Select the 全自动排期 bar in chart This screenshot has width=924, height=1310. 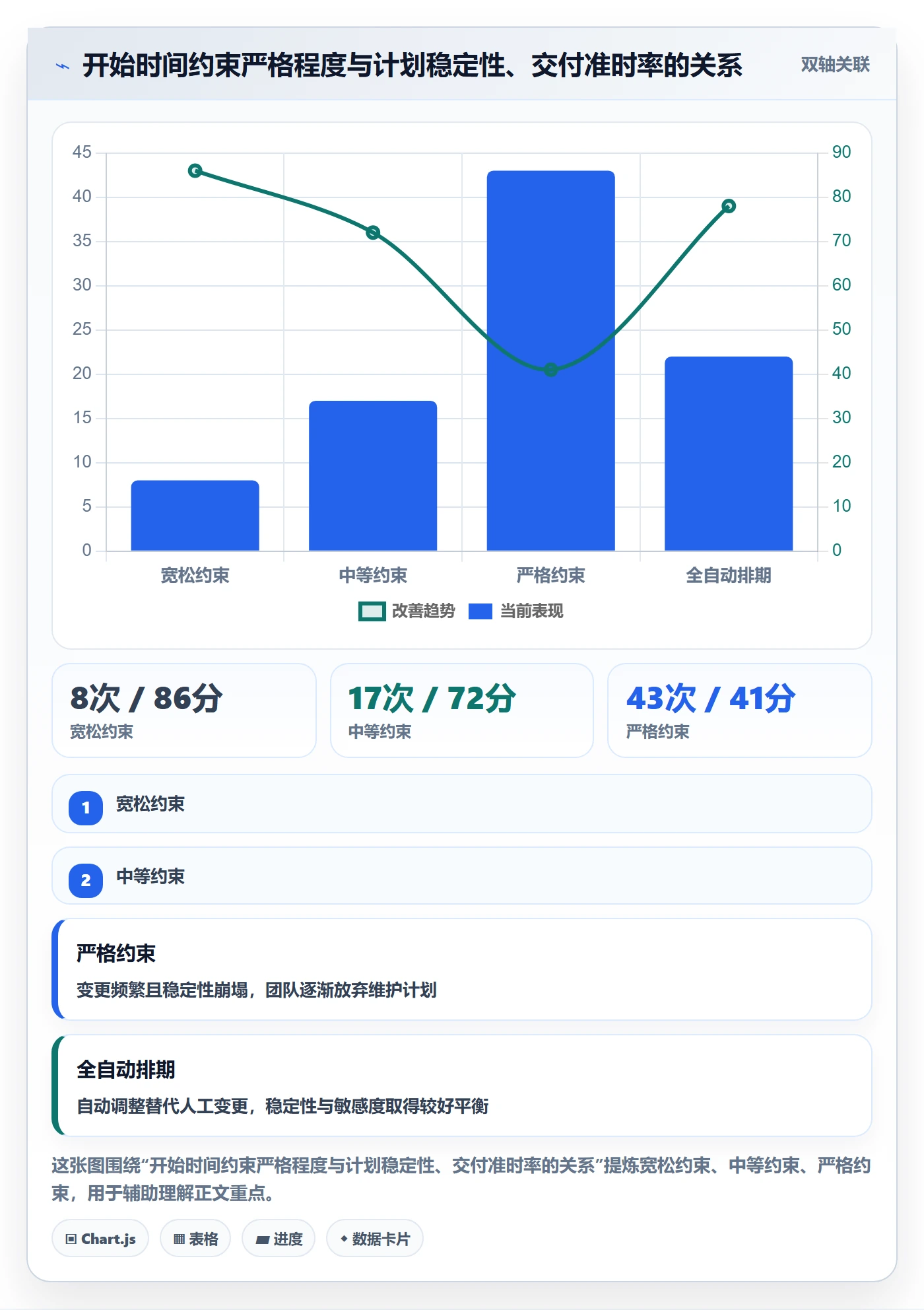(729, 454)
